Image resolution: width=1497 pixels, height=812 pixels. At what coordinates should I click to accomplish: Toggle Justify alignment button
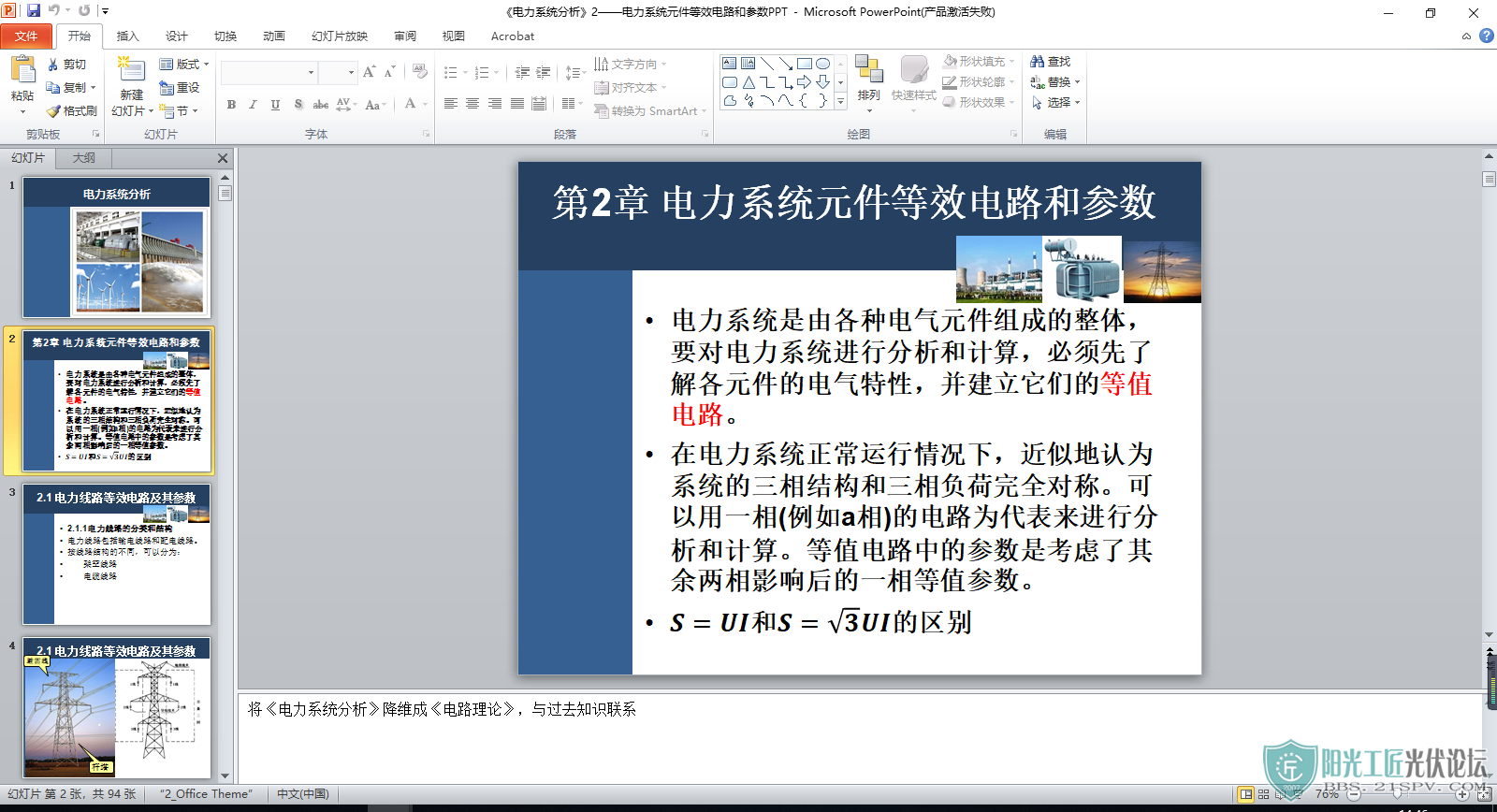(x=517, y=104)
